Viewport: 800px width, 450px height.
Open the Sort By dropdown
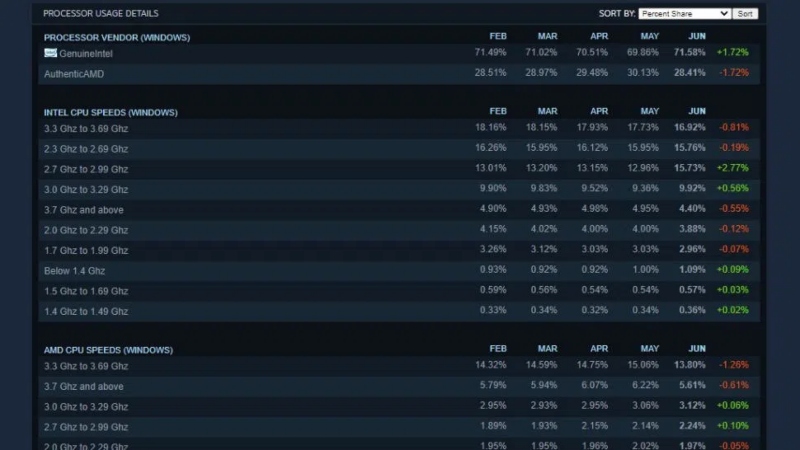(x=684, y=14)
